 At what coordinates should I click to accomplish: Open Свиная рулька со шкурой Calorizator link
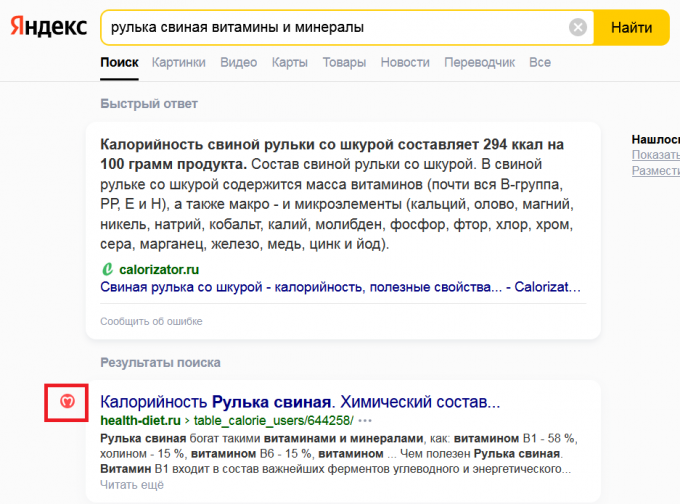pos(340,288)
